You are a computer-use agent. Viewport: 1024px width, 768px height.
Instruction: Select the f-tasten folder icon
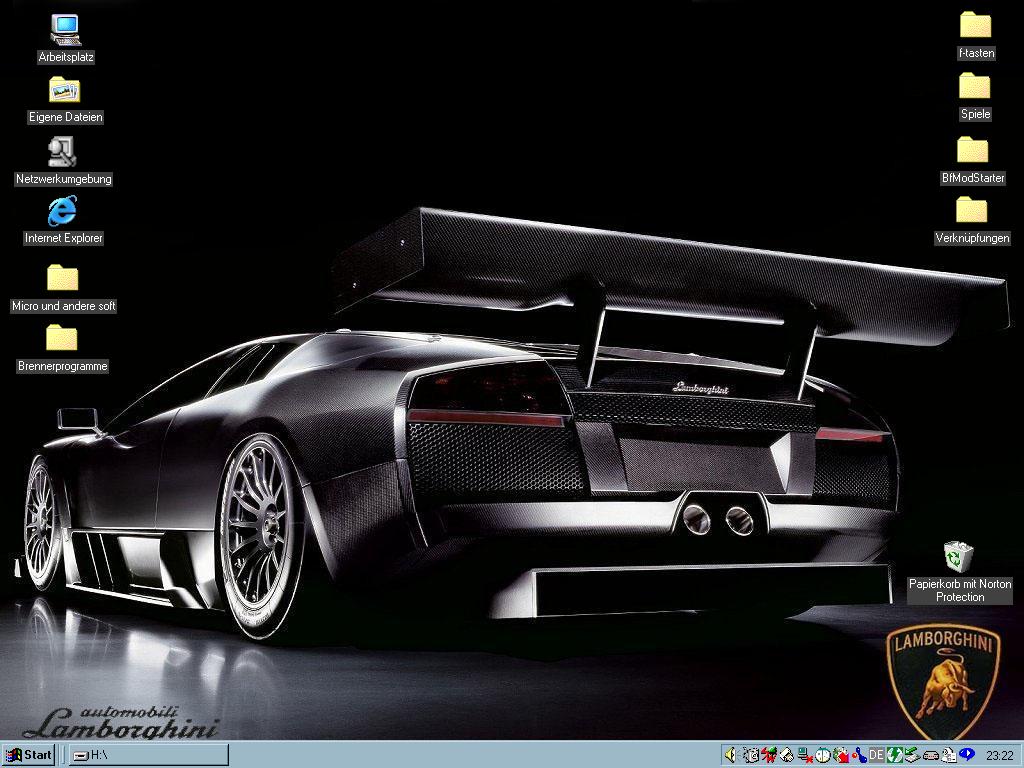coord(976,25)
